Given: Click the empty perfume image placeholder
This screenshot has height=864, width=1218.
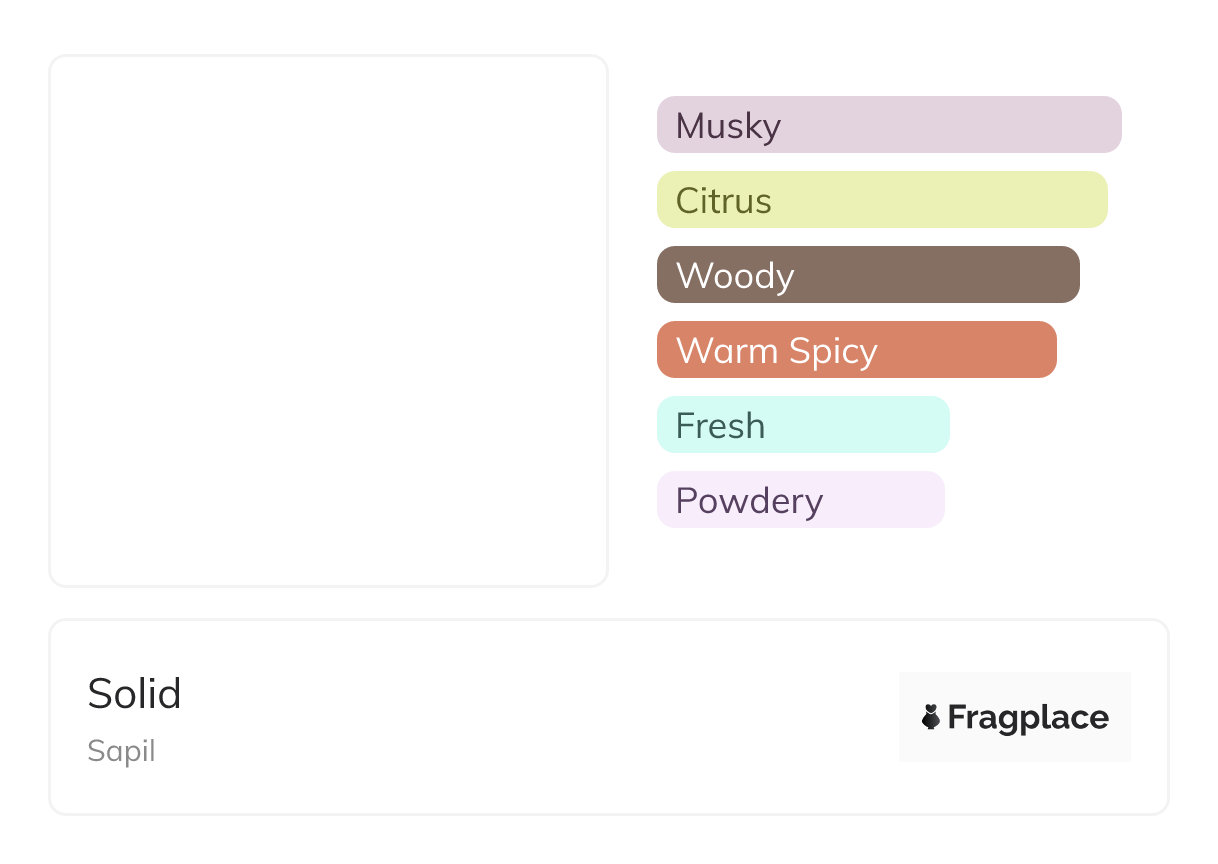Looking at the screenshot, I should [x=328, y=320].
